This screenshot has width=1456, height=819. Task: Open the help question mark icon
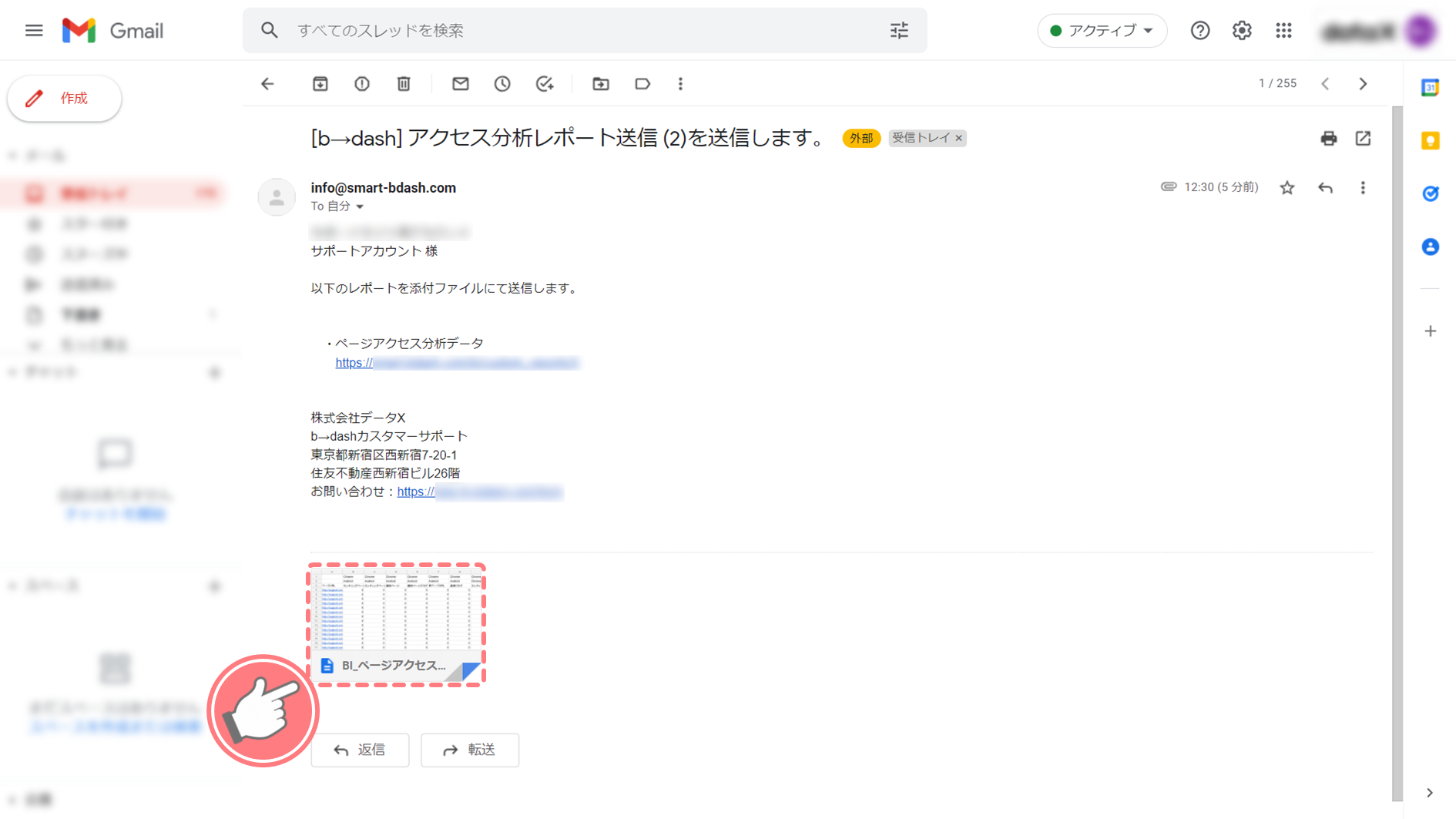click(x=1199, y=30)
